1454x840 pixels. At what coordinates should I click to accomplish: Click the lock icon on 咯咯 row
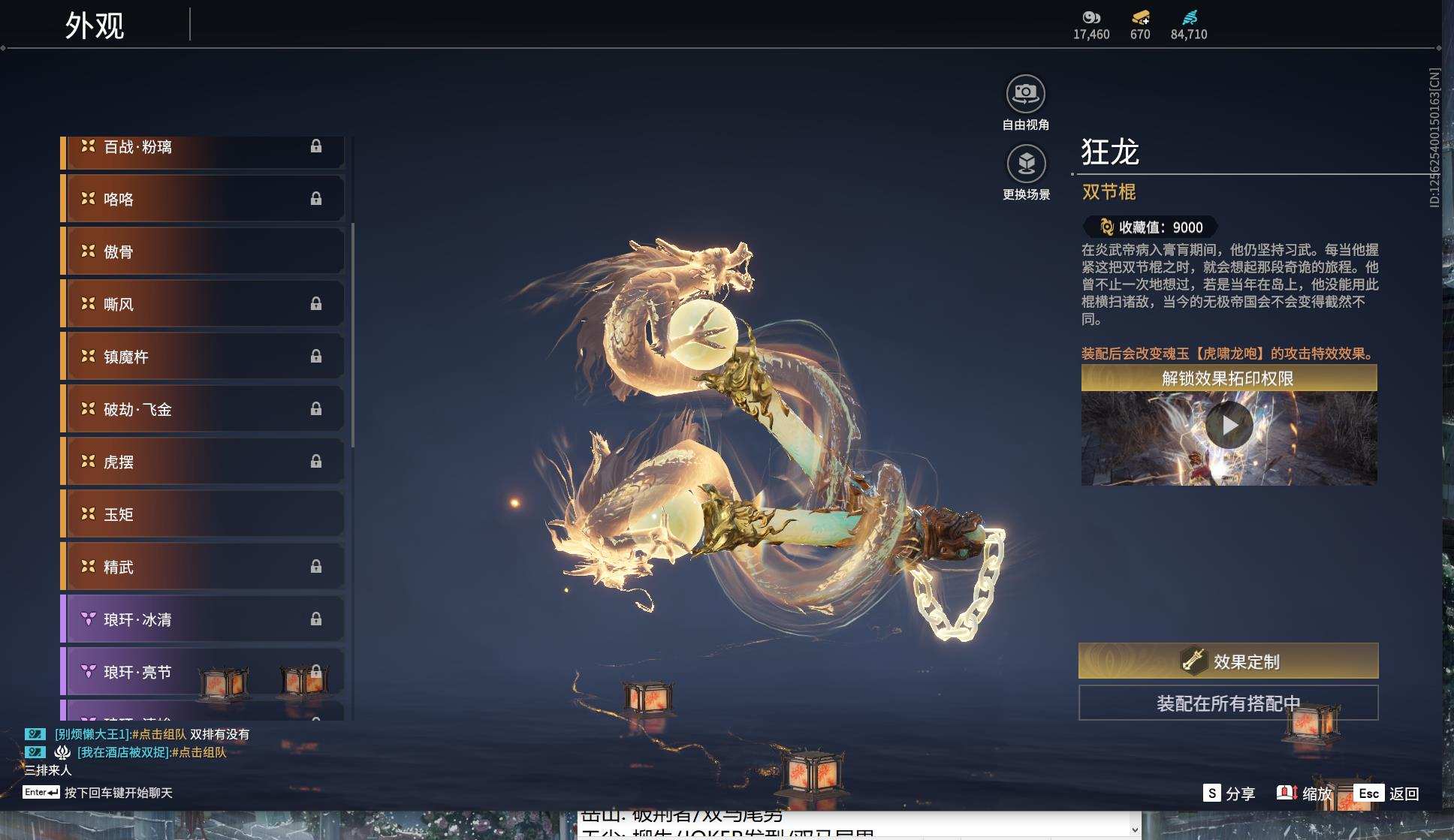pos(316,199)
